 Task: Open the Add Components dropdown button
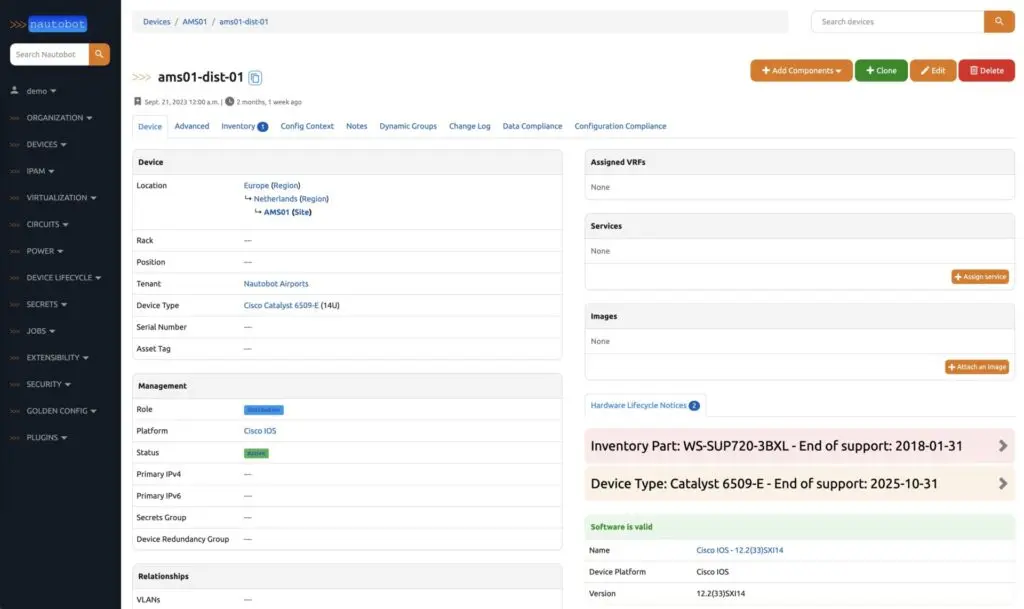click(x=801, y=70)
